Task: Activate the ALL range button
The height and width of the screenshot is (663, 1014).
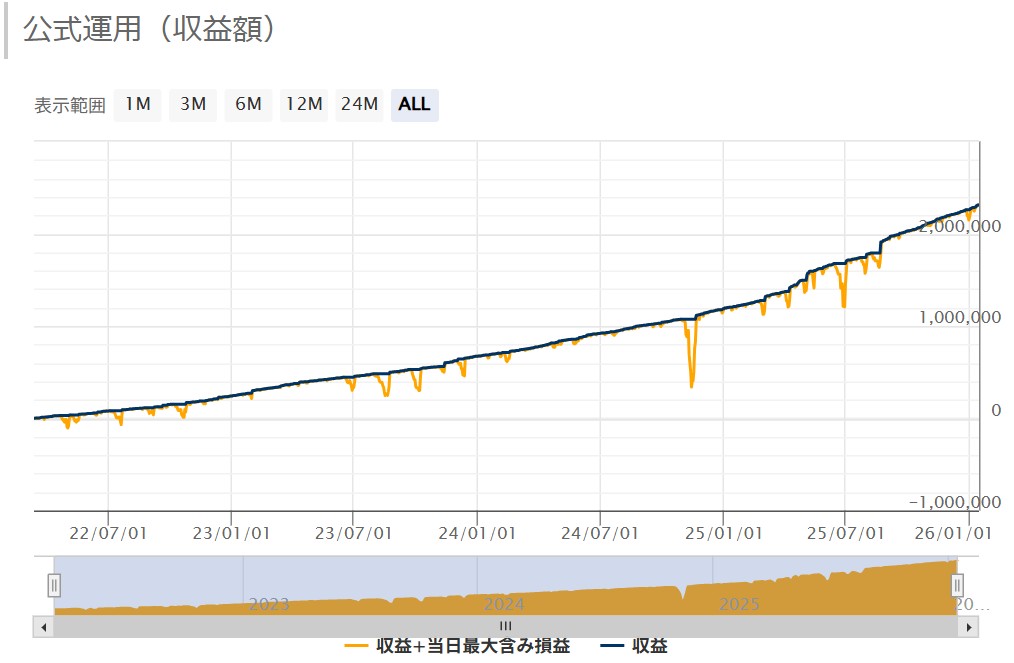Action: (x=414, y=104)
